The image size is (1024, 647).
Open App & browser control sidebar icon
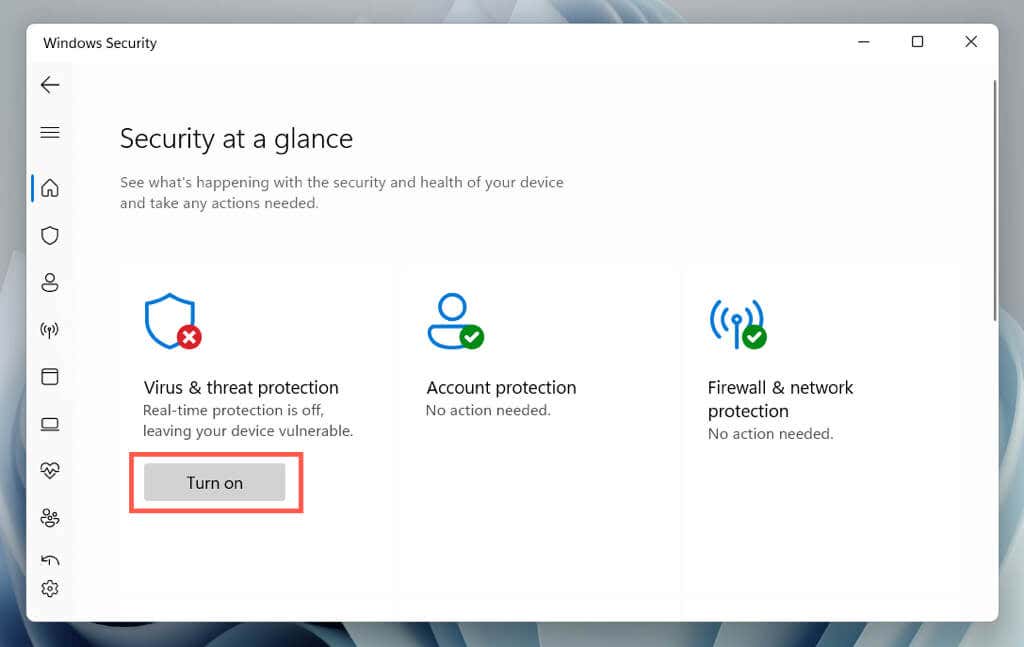point(50,377)
